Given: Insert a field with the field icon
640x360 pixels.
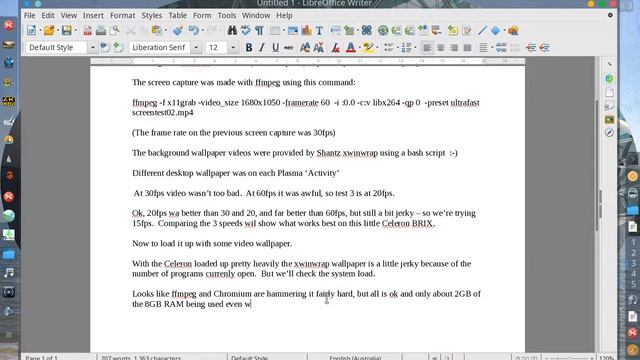Looking at the screenshot, I should (x=349, y=30).
